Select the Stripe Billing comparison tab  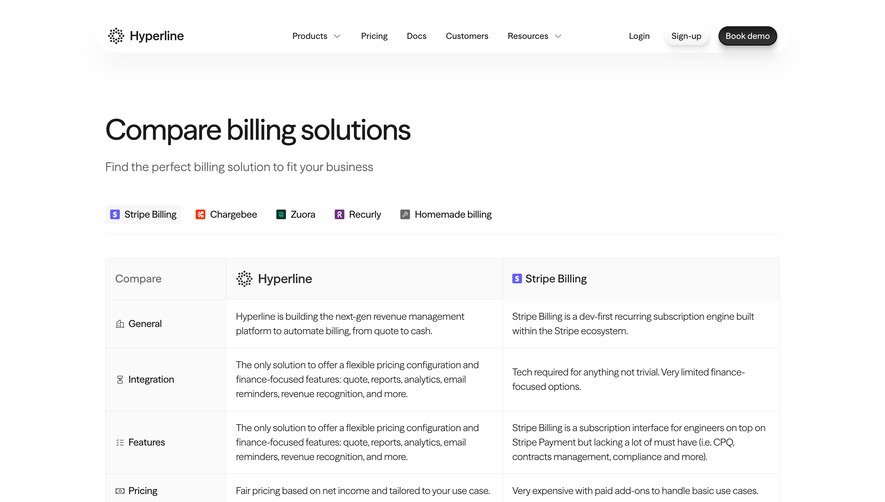[143, 214]
